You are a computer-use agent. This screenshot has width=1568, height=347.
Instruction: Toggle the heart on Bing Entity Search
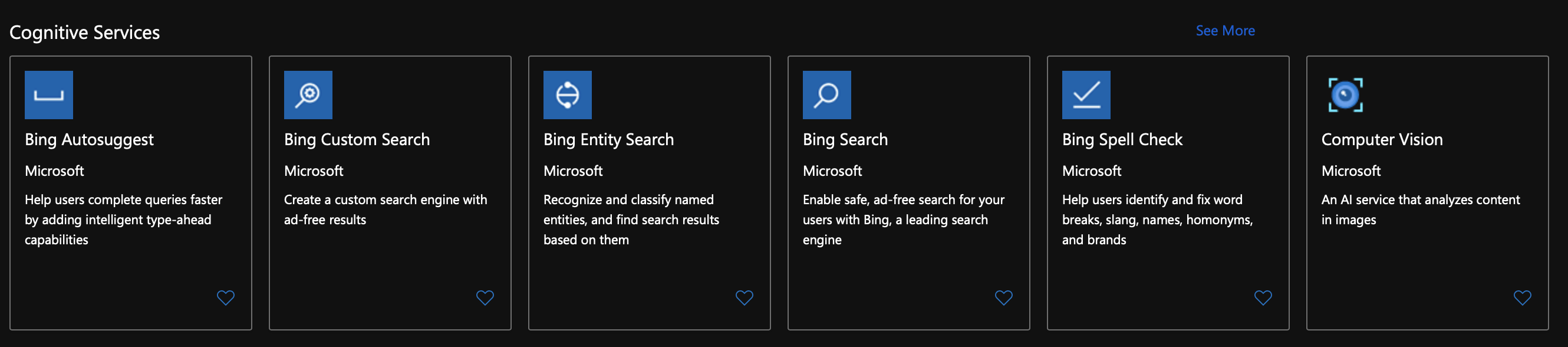tap(745, 297)
